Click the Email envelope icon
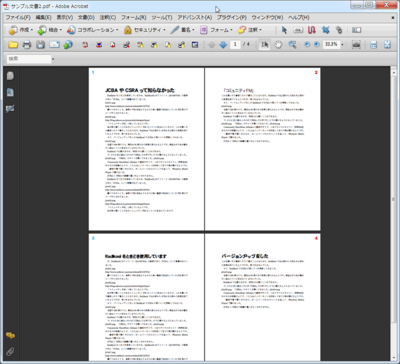This screenshot has width=400, height=364. point(54,44)
